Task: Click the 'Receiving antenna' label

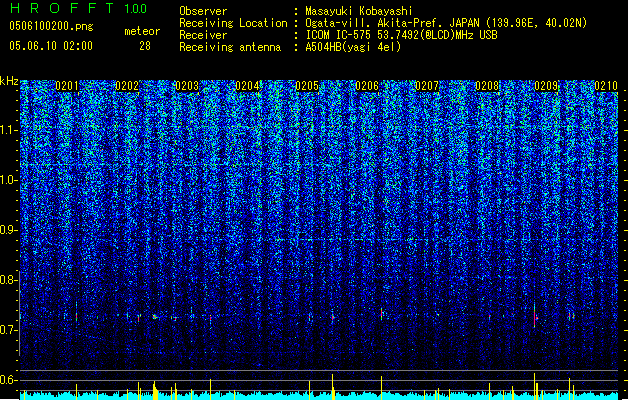Action: 230,47
